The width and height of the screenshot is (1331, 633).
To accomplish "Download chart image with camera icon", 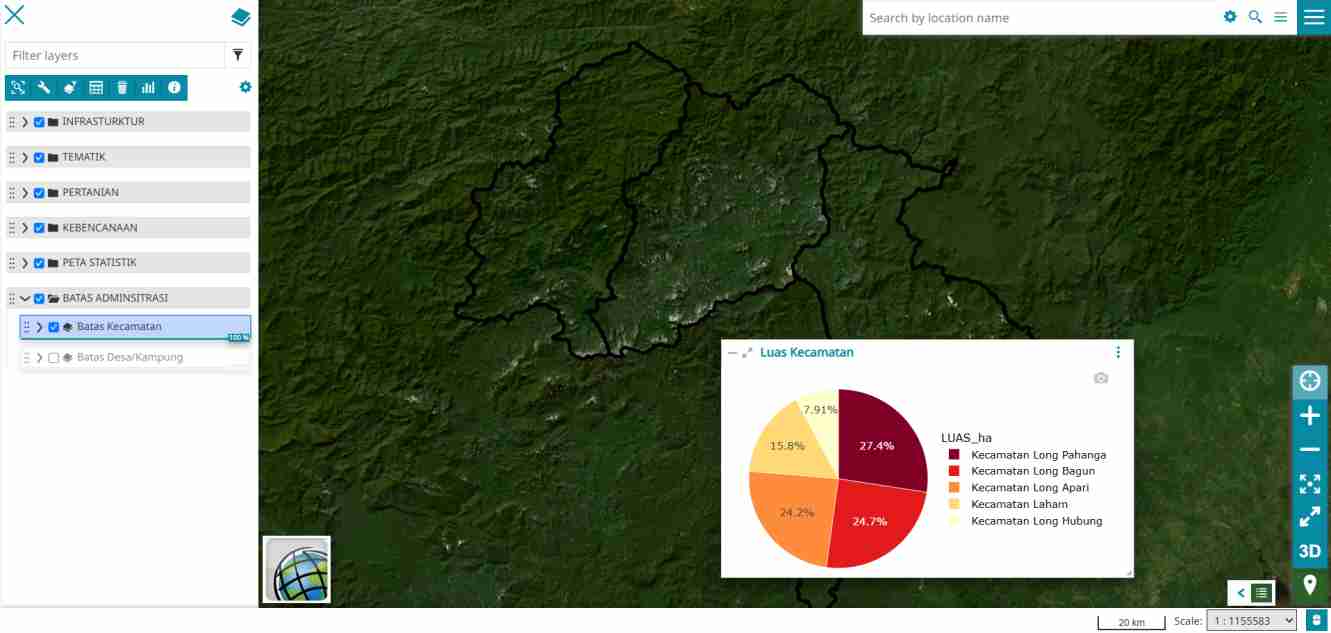I will coord(1101,378).
